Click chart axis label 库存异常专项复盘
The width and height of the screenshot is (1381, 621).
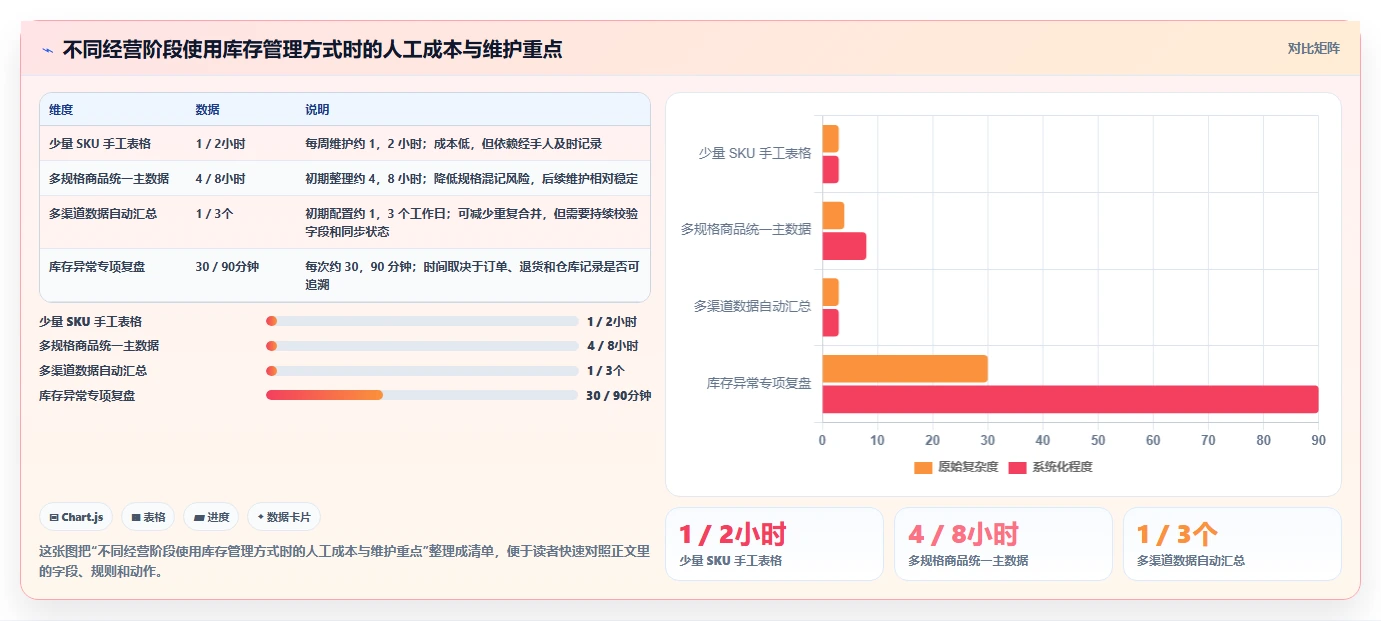[758, 383]
